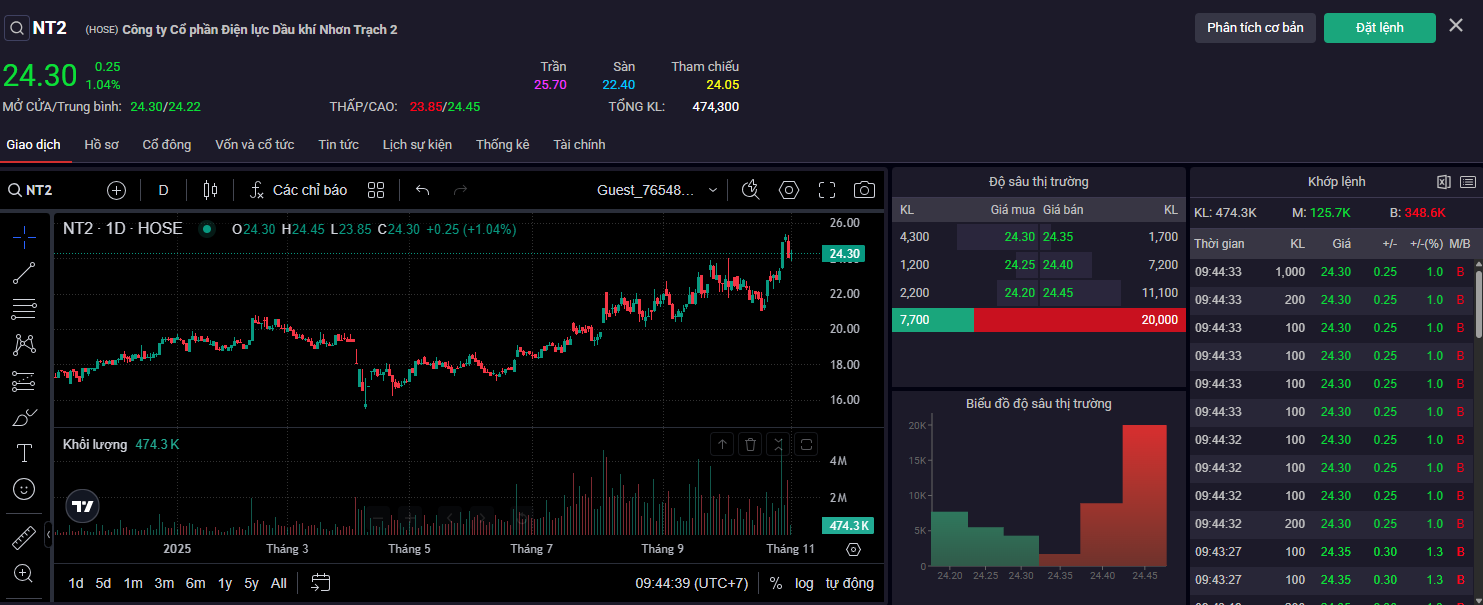This screenshot has height=605, width=1483.
Task: Toggle logarithmic scale on chart
Action: click(x=804, y=583)
